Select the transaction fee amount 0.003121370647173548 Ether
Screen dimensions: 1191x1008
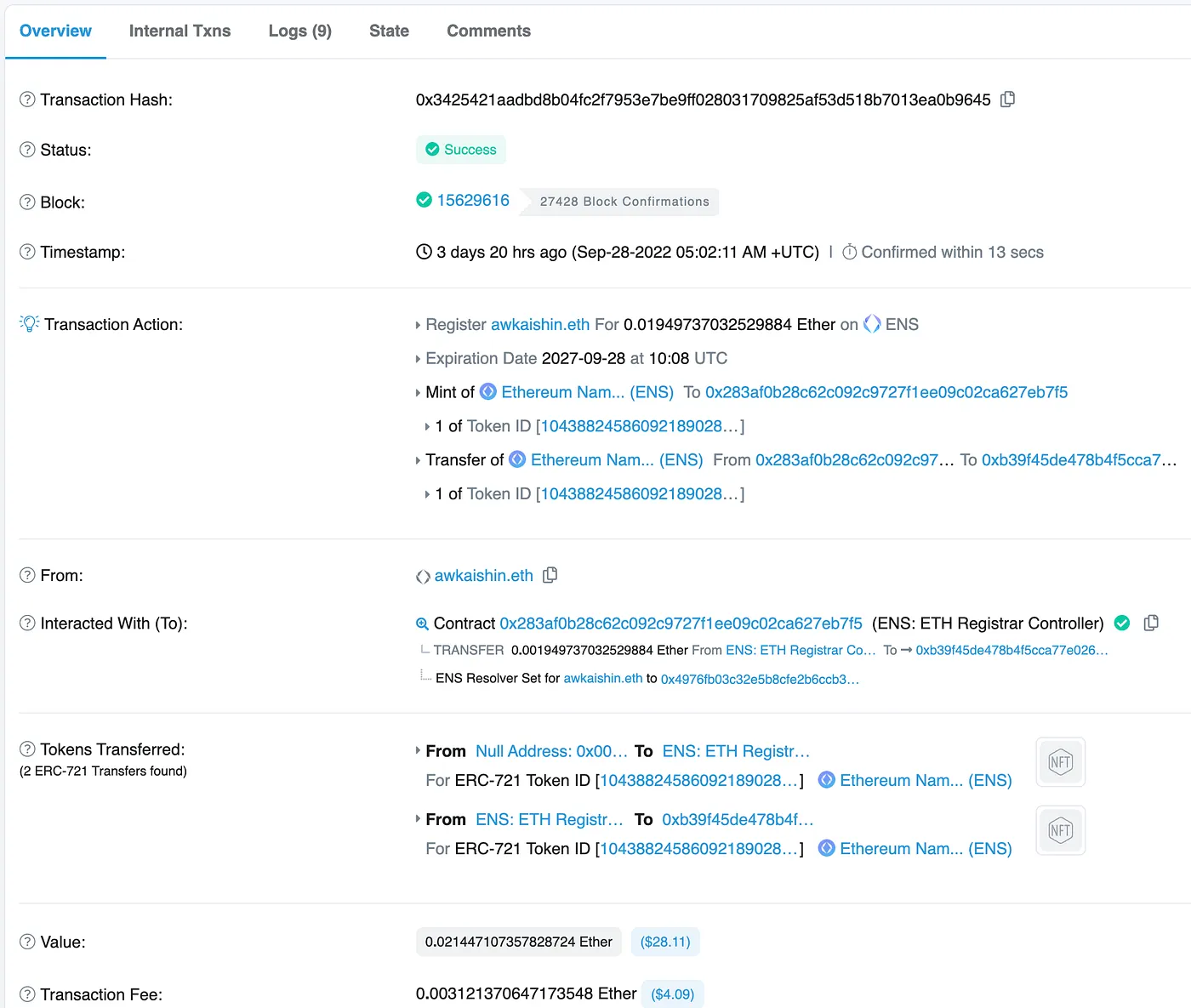(526, 994)
